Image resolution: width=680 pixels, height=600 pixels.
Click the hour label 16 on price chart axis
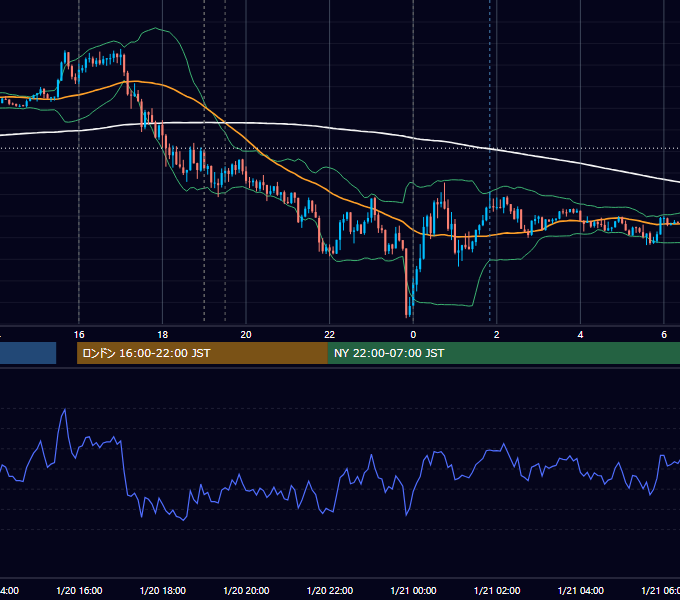(79, 335)
